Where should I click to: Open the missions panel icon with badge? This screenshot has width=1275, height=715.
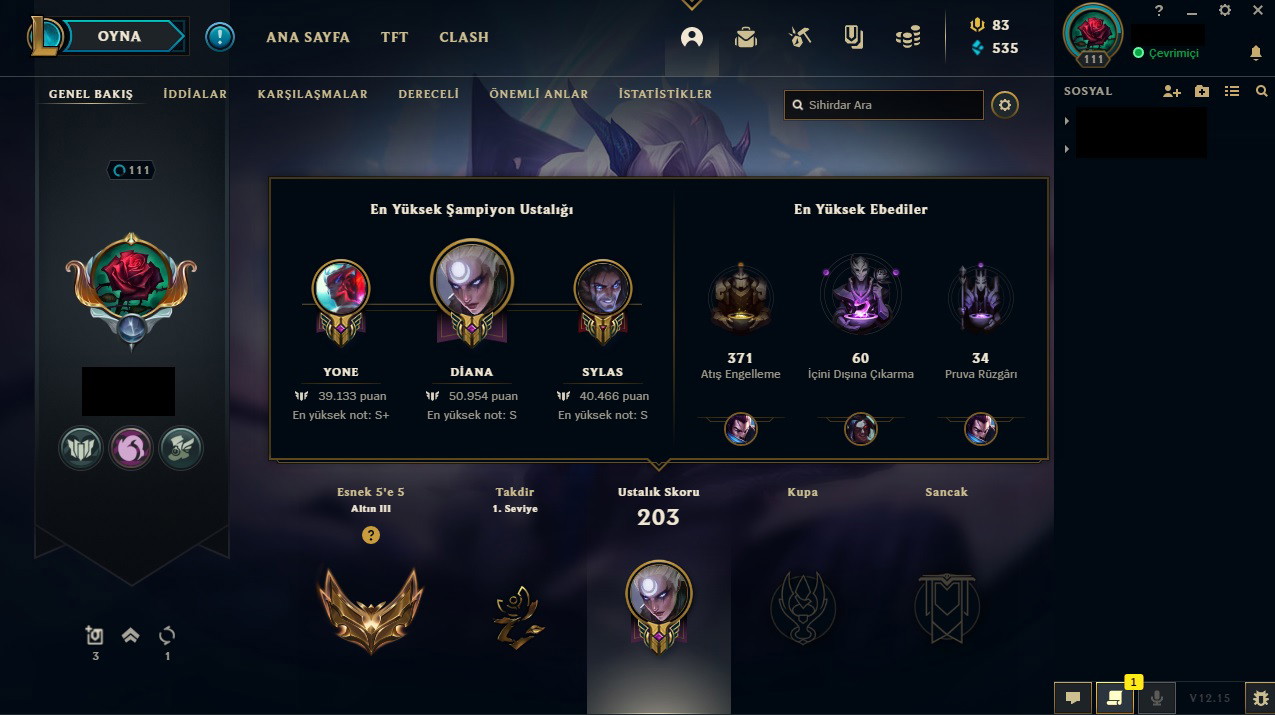(1115, 698)
